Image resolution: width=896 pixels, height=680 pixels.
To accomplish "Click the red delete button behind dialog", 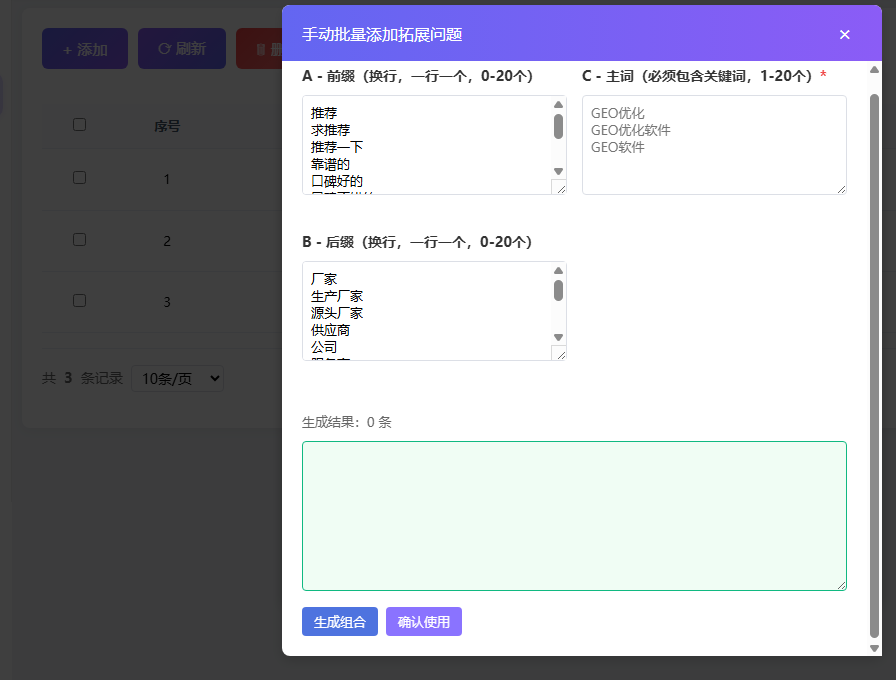I will (259, 49).
